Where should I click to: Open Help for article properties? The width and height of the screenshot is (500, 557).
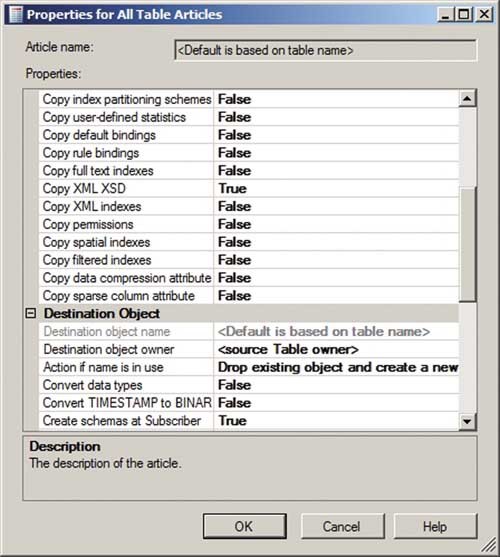click(x=435, y=526)
